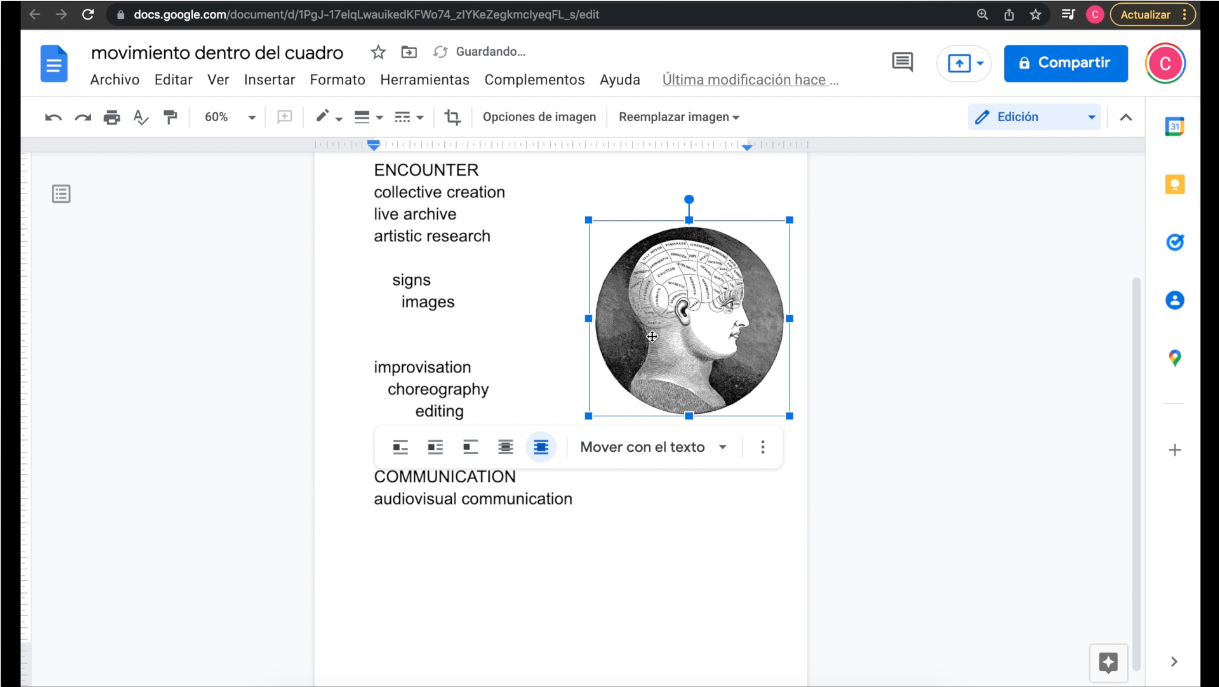Click the Compartir button
The height and width of the screenshot is (687, 1219).
tap(1065, 63)
